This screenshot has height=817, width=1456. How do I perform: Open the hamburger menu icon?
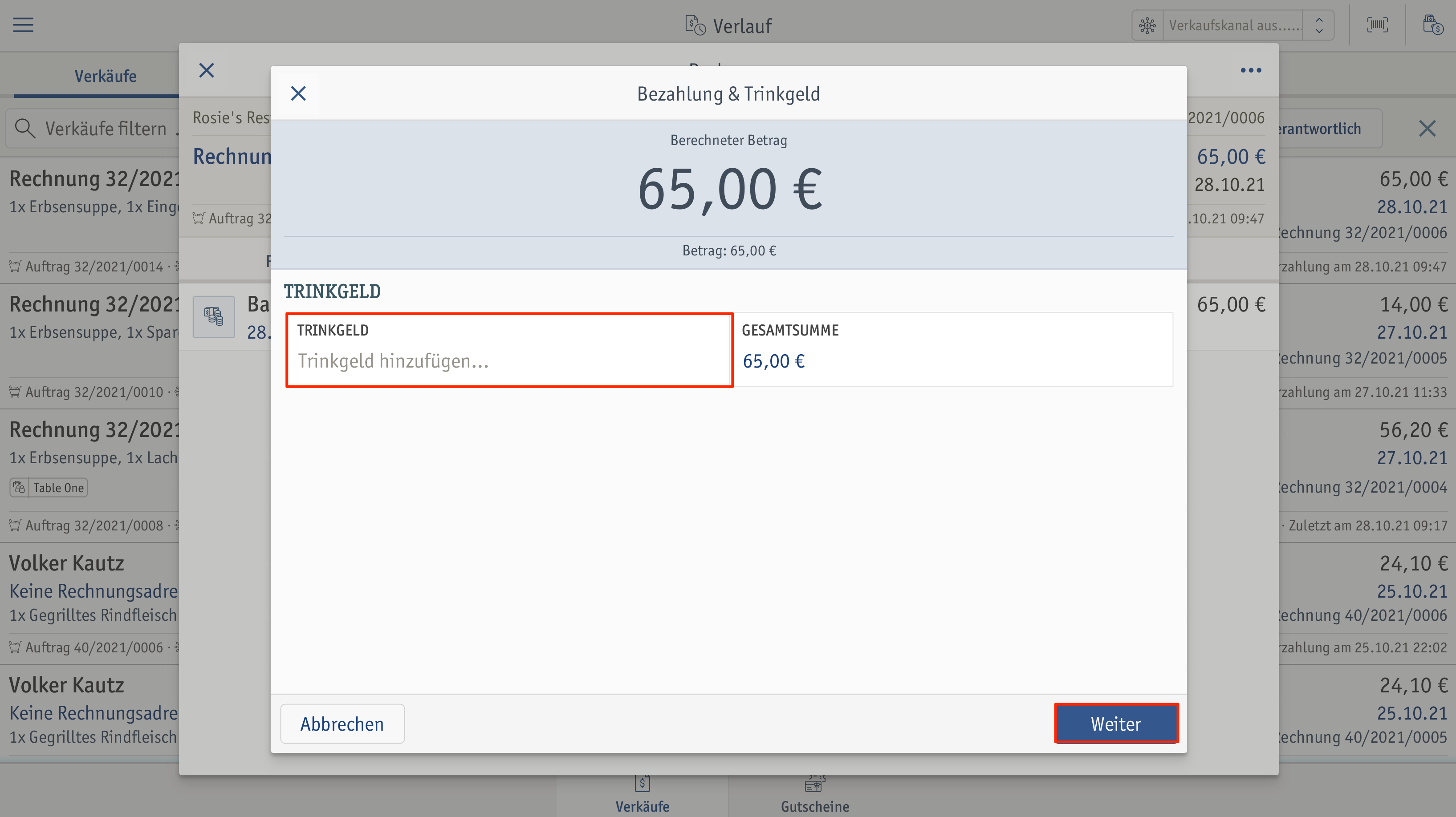[23, 25]
